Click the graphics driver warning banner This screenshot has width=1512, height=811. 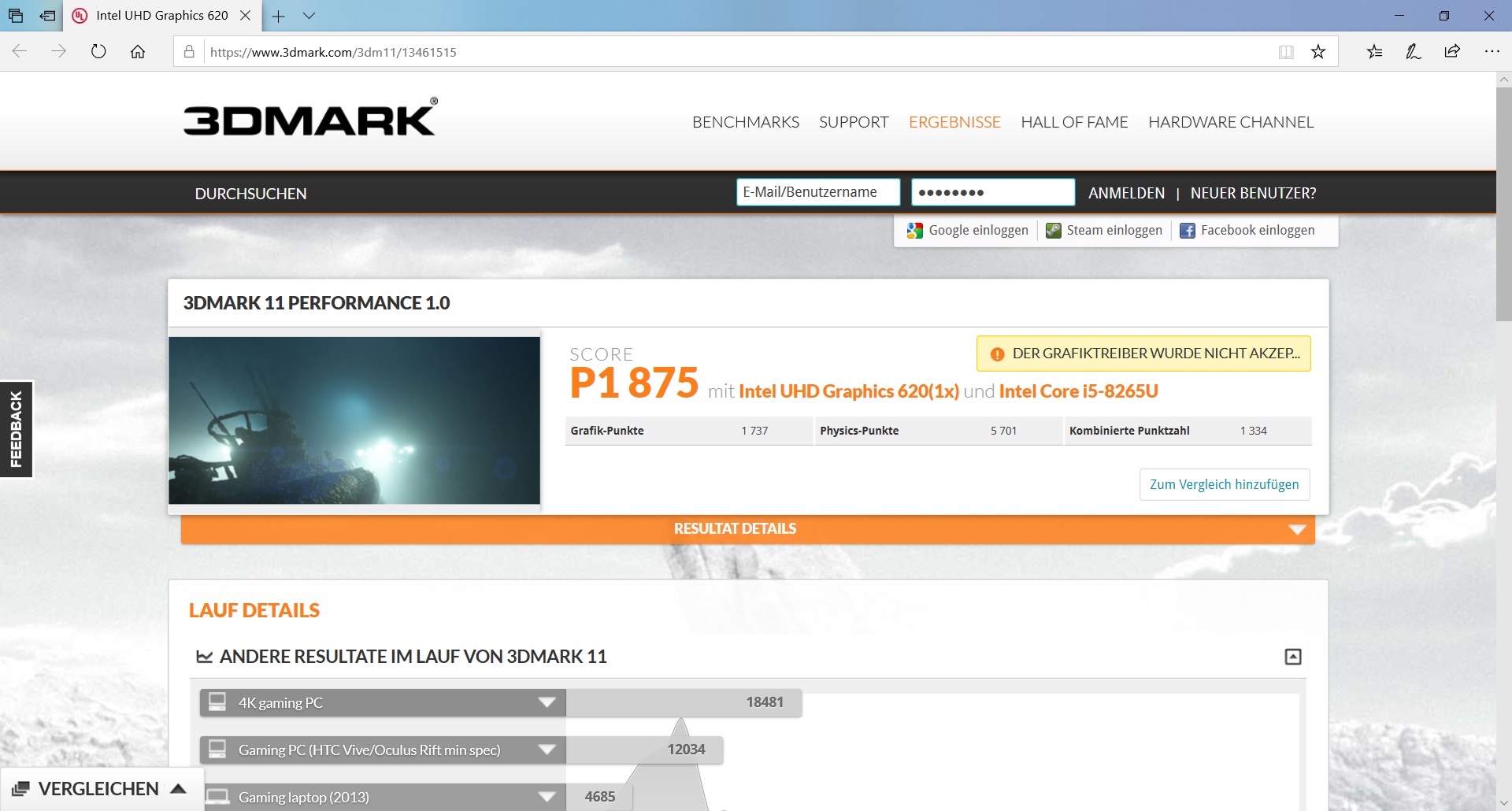[x=1143, y=354]
